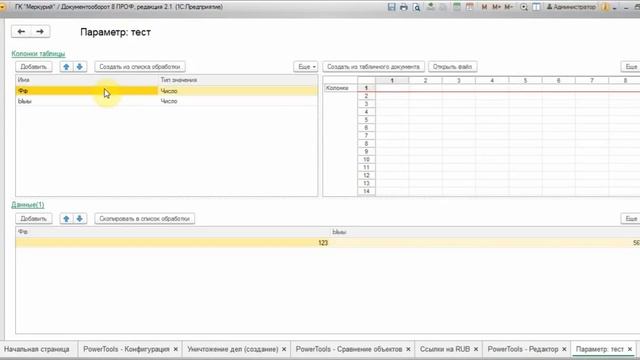Open Еще menu in Данные section
The width and height of the screenshot is (640, 360).
631,218
